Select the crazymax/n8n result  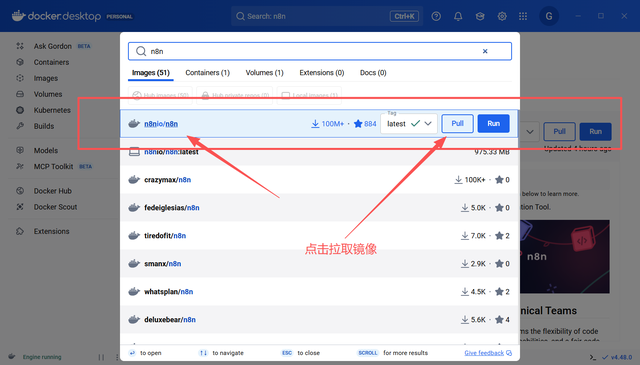tap(319, 180)
